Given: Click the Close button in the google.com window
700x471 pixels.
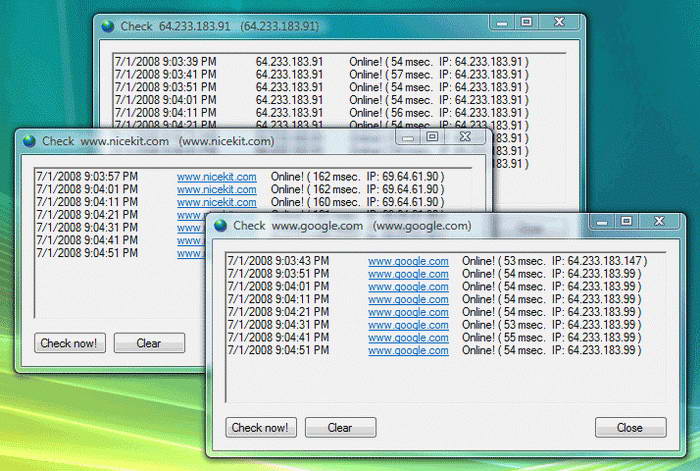Looking at the screenshot, I should click(x=630, y=428).
